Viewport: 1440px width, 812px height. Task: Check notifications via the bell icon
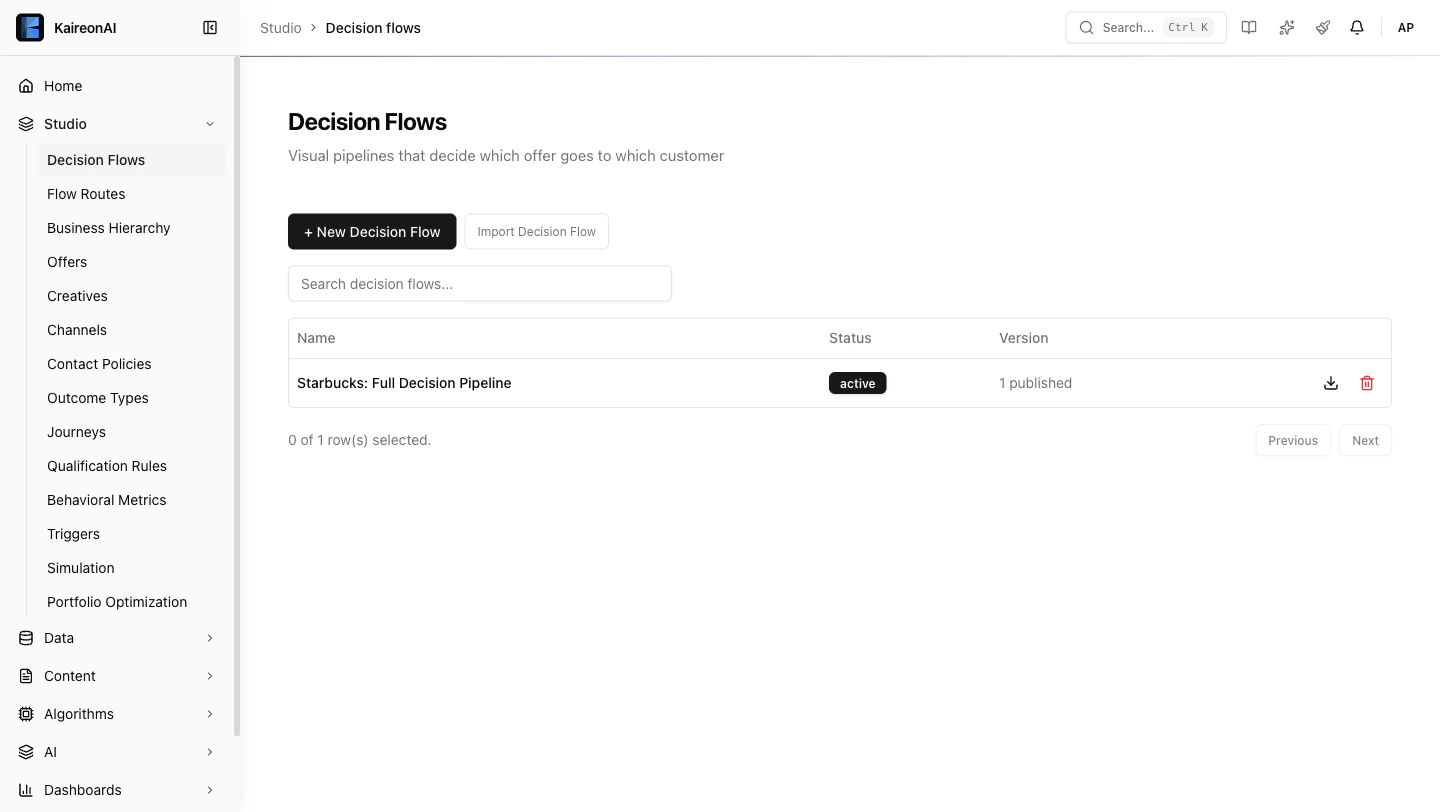1357,27
